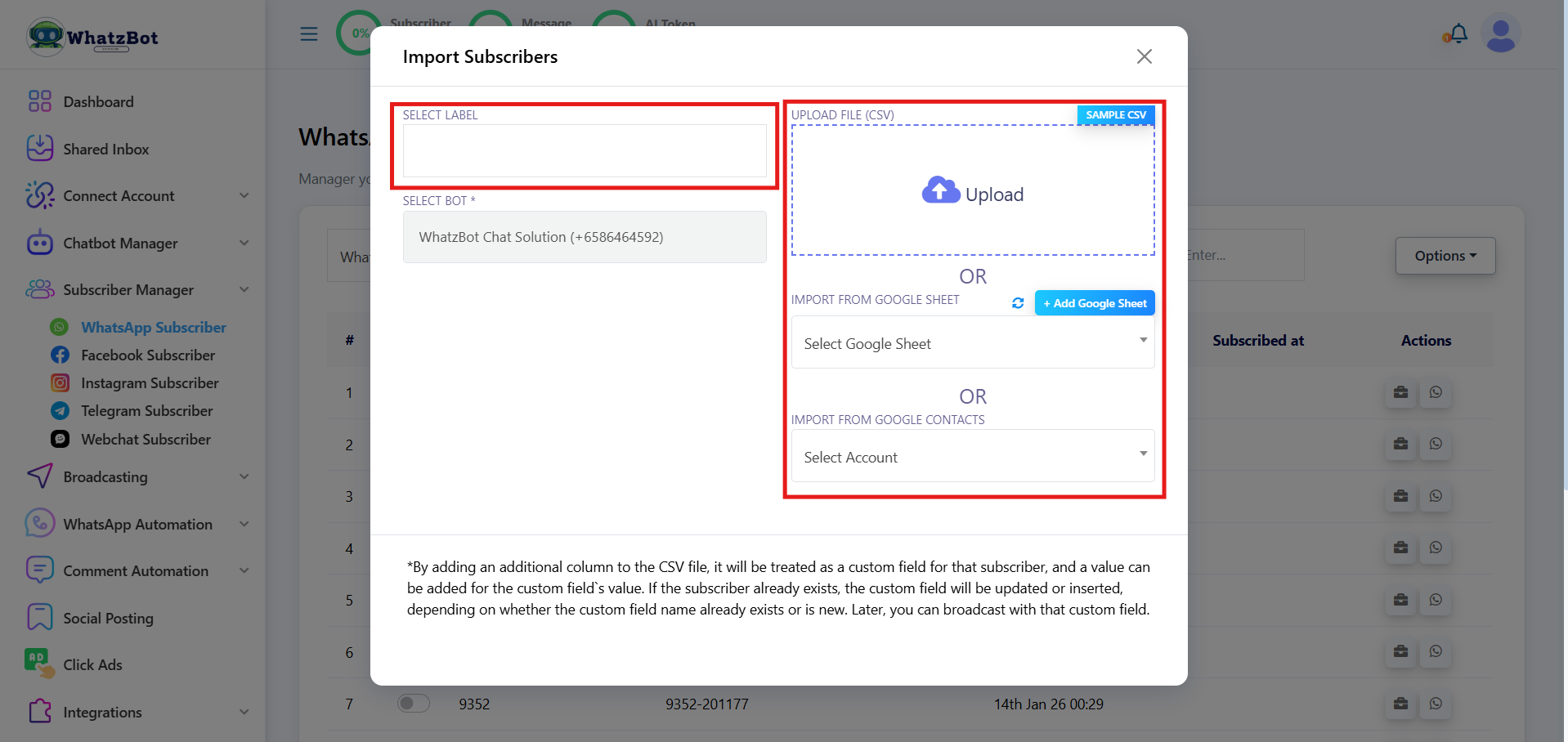Click the 0% Subscriber progress ring

(x=360, y=33)
